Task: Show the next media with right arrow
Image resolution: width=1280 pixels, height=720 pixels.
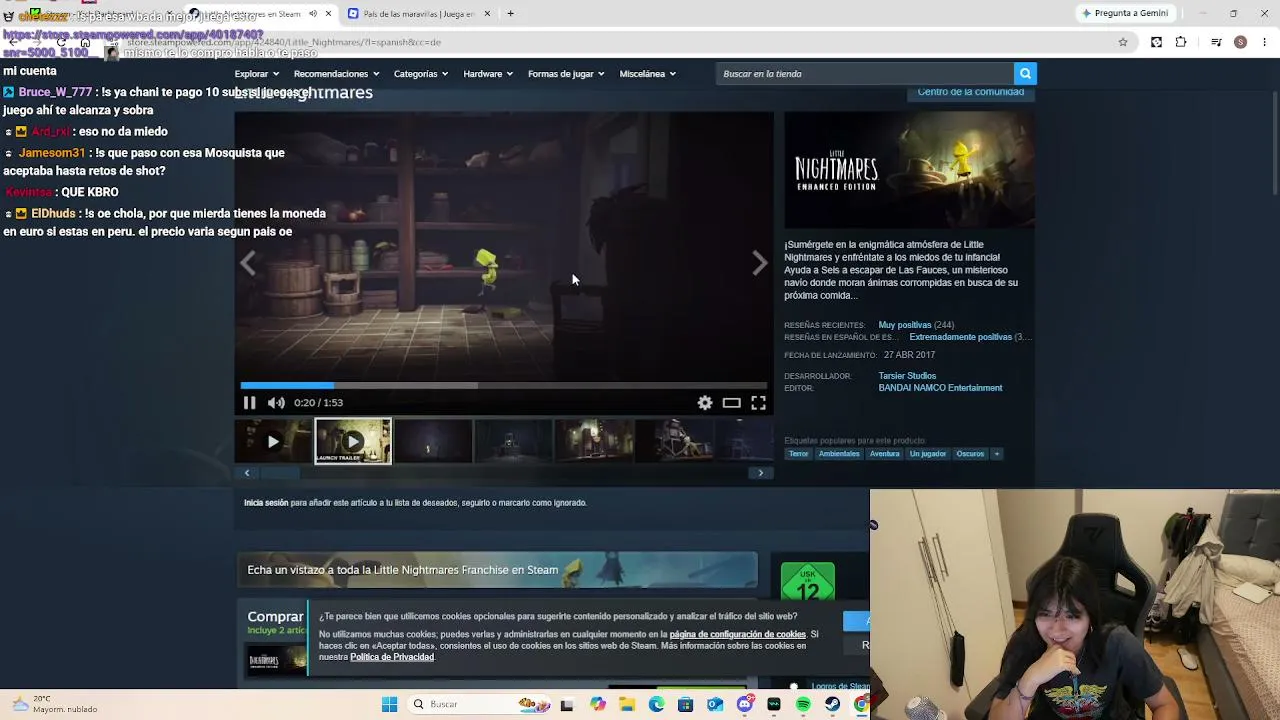Action: tap(760, 263)
